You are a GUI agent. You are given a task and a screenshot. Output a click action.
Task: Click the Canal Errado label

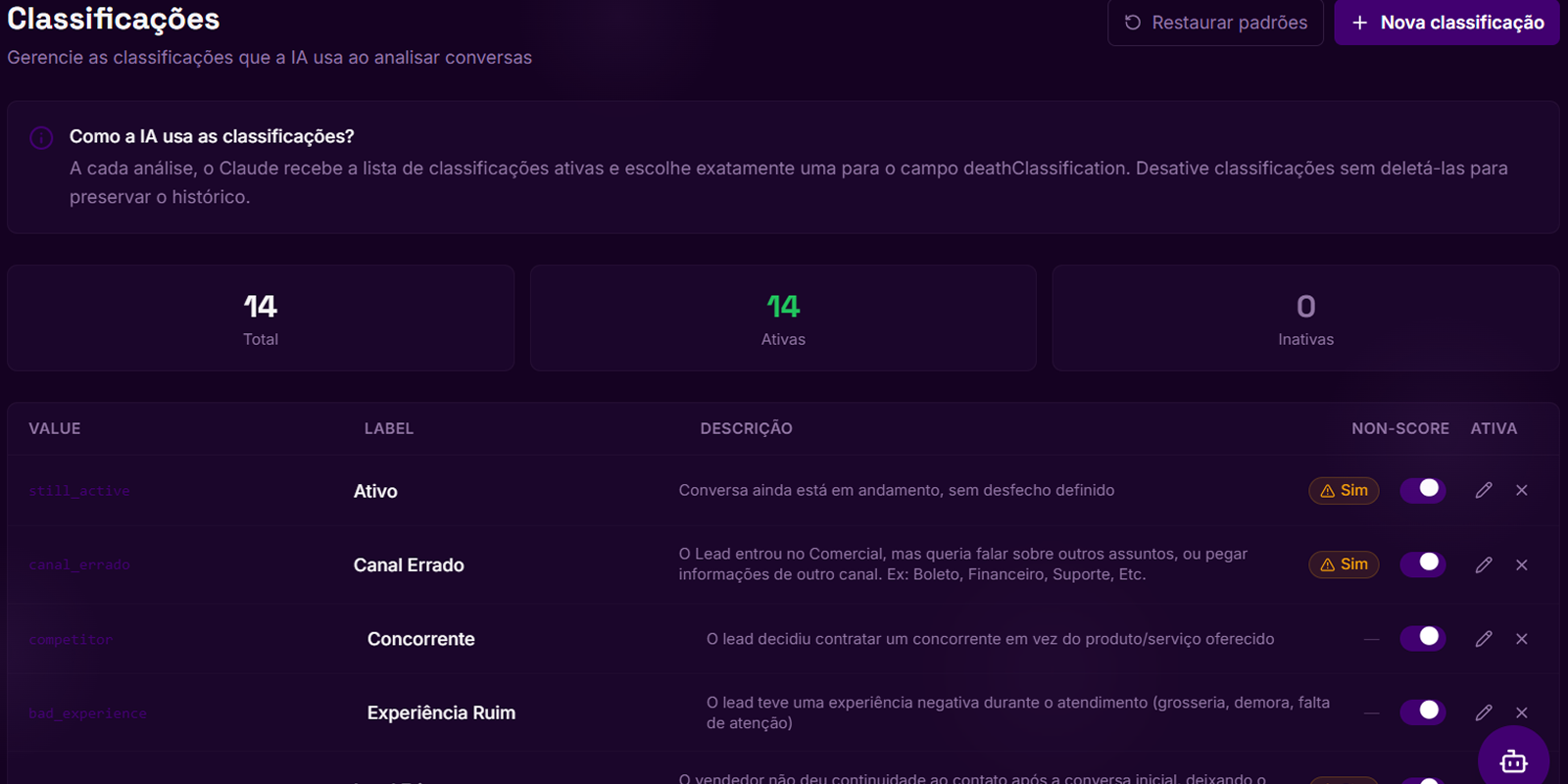(409, 565)
